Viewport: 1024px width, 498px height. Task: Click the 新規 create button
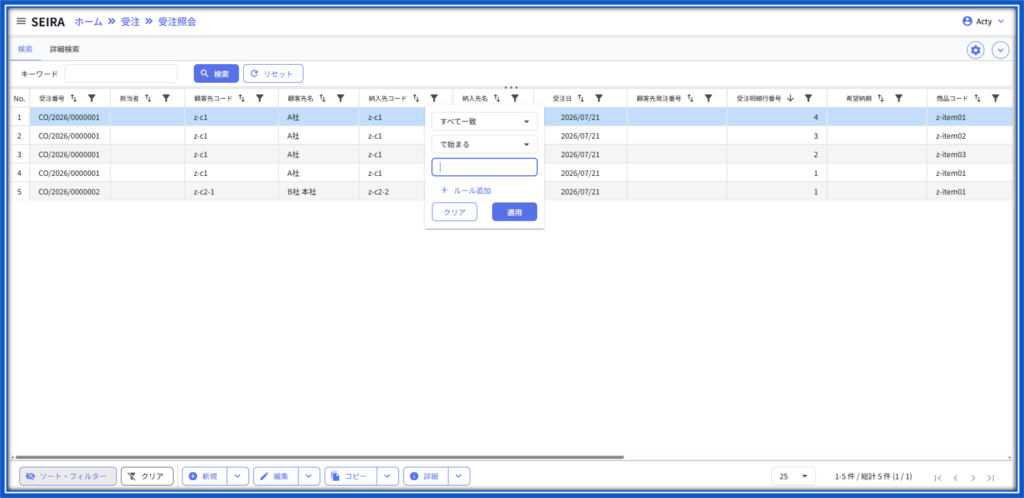pos(204,476)
